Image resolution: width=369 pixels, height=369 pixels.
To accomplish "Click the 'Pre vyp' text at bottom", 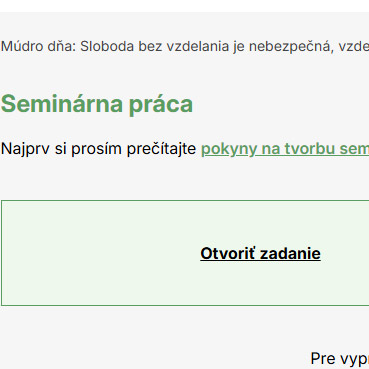I will [x=340, y=359].
